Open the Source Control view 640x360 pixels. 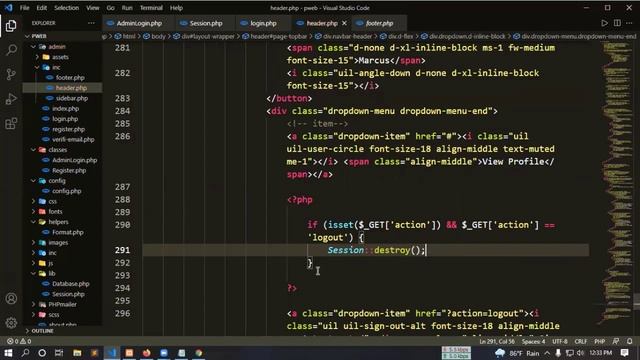[11, 74]
